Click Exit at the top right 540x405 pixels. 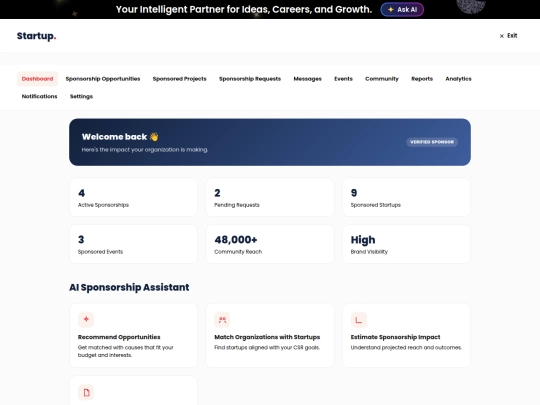(508, 35)
